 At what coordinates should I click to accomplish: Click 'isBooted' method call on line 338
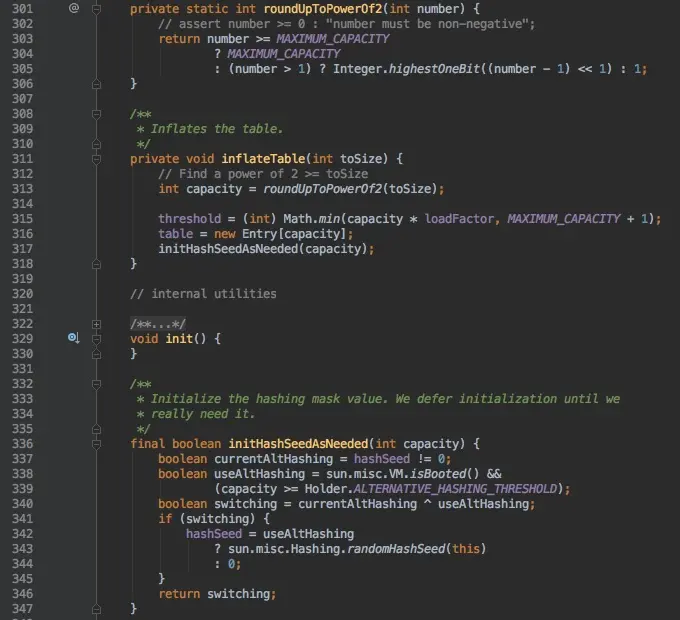tap(438, 473)
